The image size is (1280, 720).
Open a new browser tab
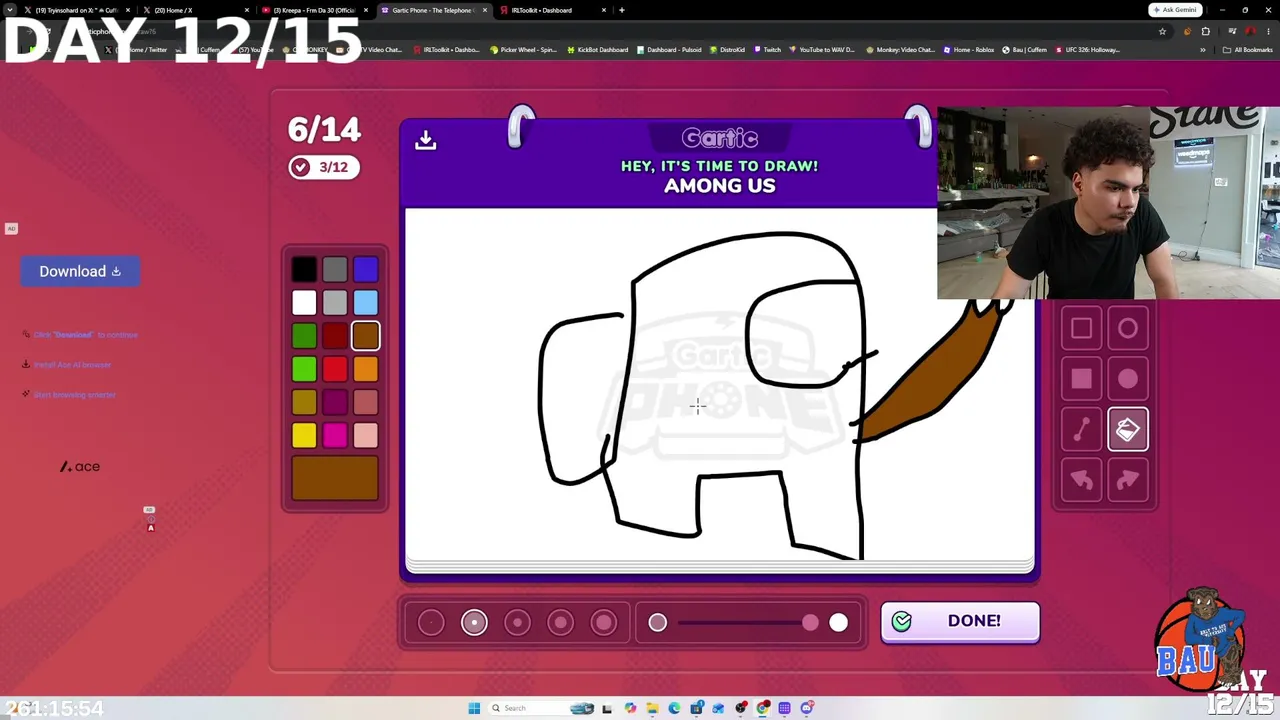pos(622,10)
